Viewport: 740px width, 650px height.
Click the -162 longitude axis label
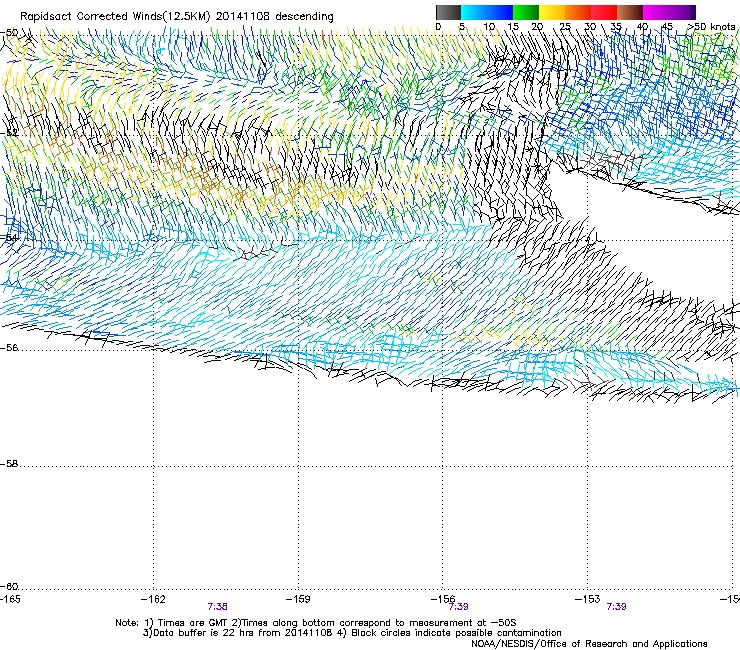(x=153, y=599)
